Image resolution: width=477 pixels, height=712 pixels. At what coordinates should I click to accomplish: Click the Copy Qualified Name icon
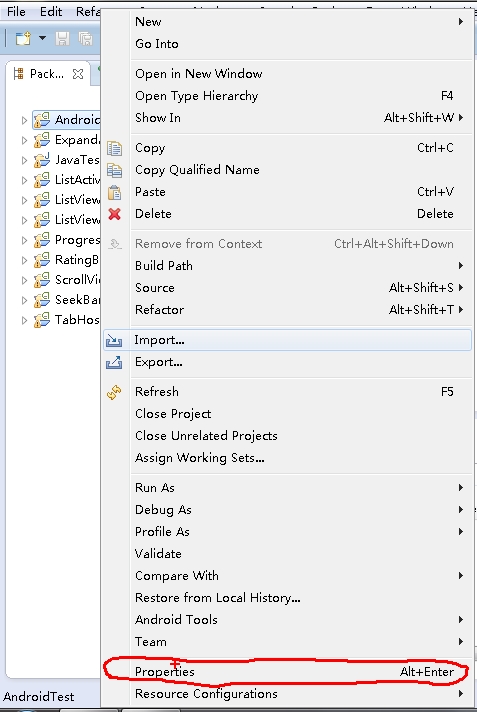tap(114, 170)
